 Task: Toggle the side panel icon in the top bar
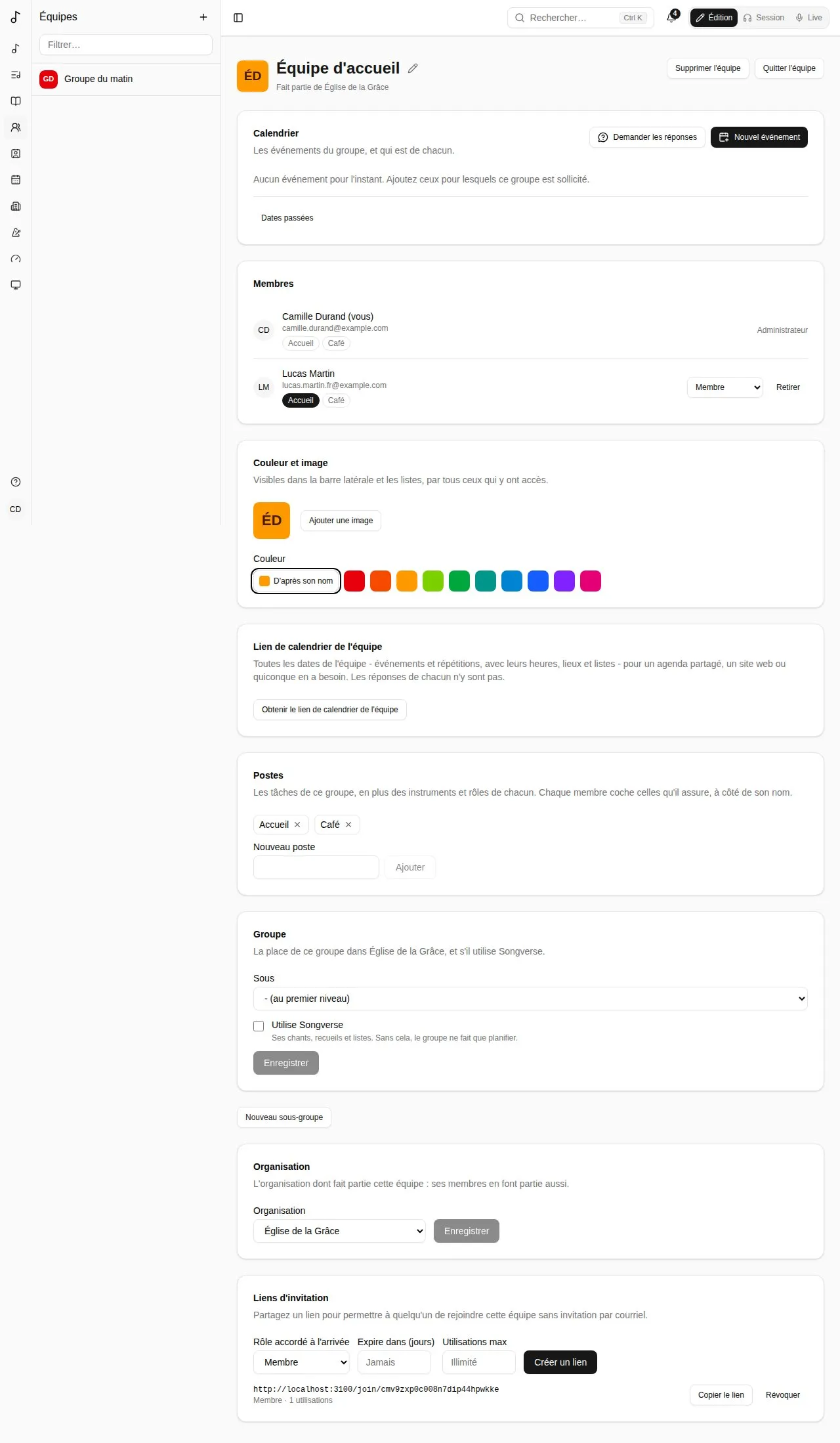coord(238,18)
